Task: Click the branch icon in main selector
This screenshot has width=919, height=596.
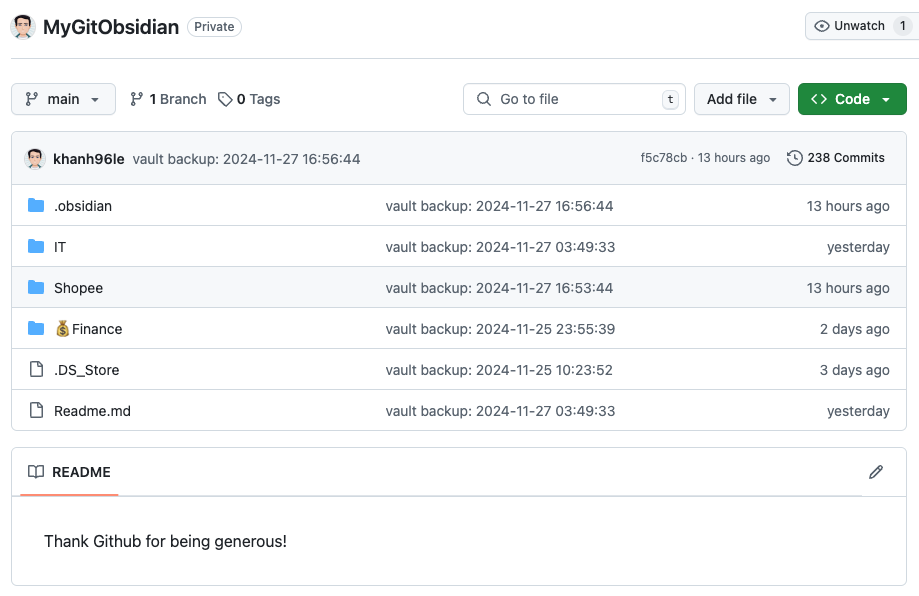Action: (32, 99)
